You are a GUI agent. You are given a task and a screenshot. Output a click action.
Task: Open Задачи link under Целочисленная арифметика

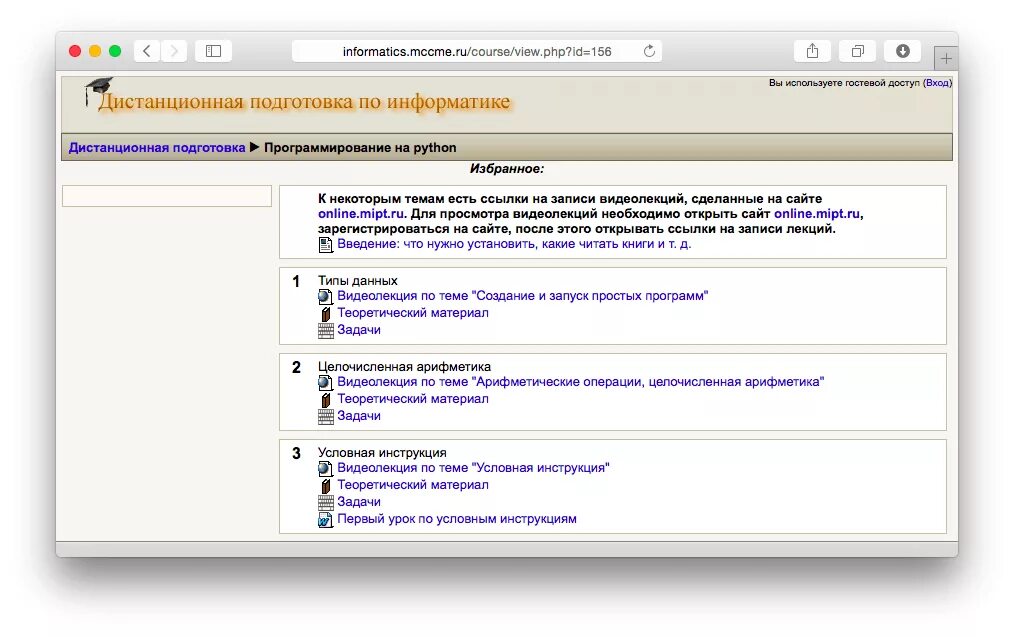coord(359,416)
